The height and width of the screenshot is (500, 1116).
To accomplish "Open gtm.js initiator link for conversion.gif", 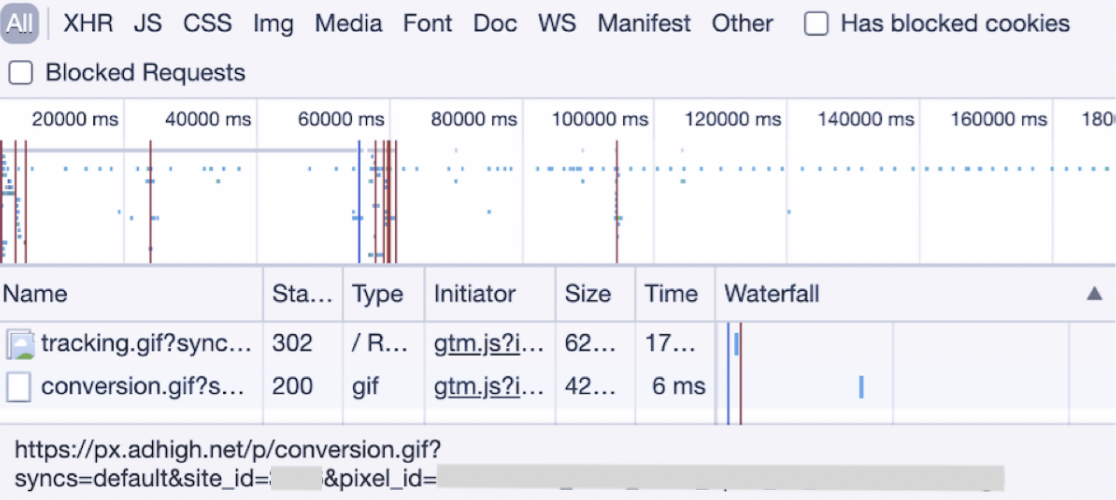I will click(x=490, y=387).
